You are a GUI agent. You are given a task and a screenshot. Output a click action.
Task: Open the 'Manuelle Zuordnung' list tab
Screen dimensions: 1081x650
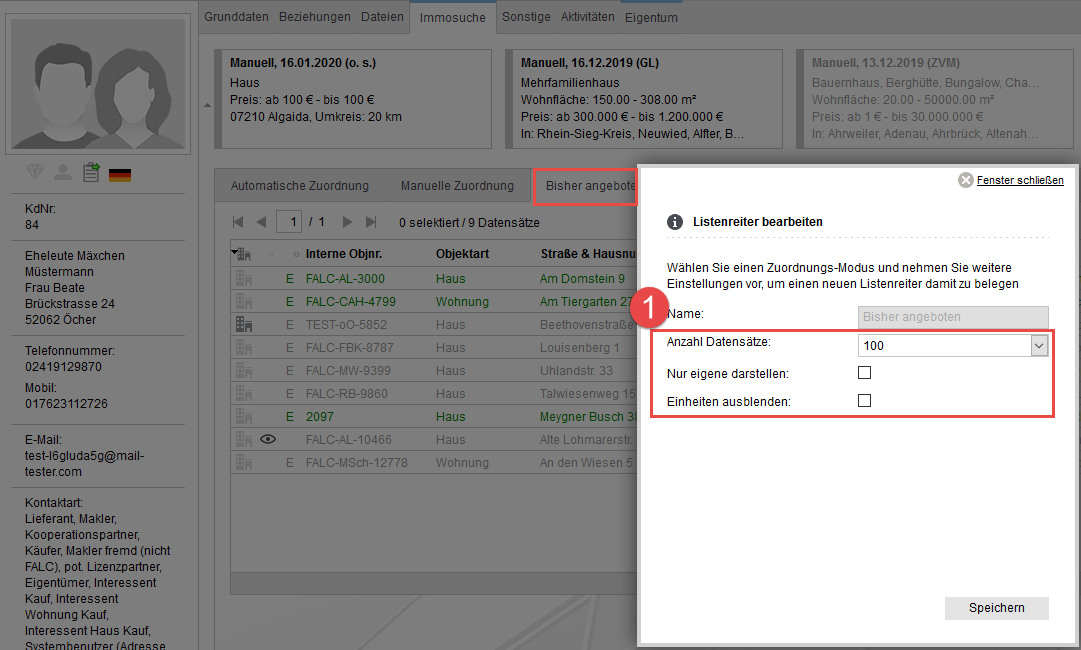(457, 186)
